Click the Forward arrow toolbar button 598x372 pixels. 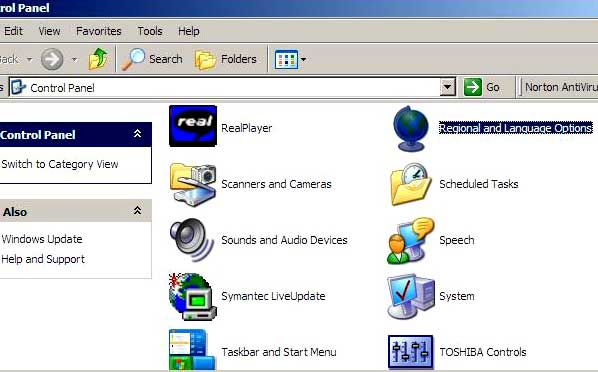pos(52,59)
